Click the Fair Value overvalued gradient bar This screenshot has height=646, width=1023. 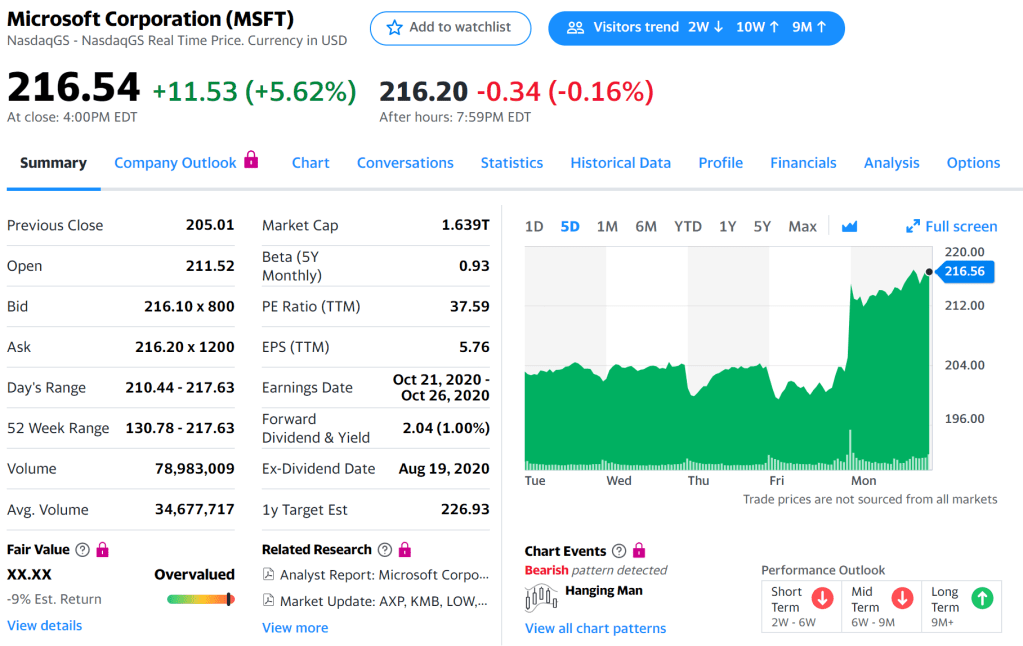click(200, 599)
